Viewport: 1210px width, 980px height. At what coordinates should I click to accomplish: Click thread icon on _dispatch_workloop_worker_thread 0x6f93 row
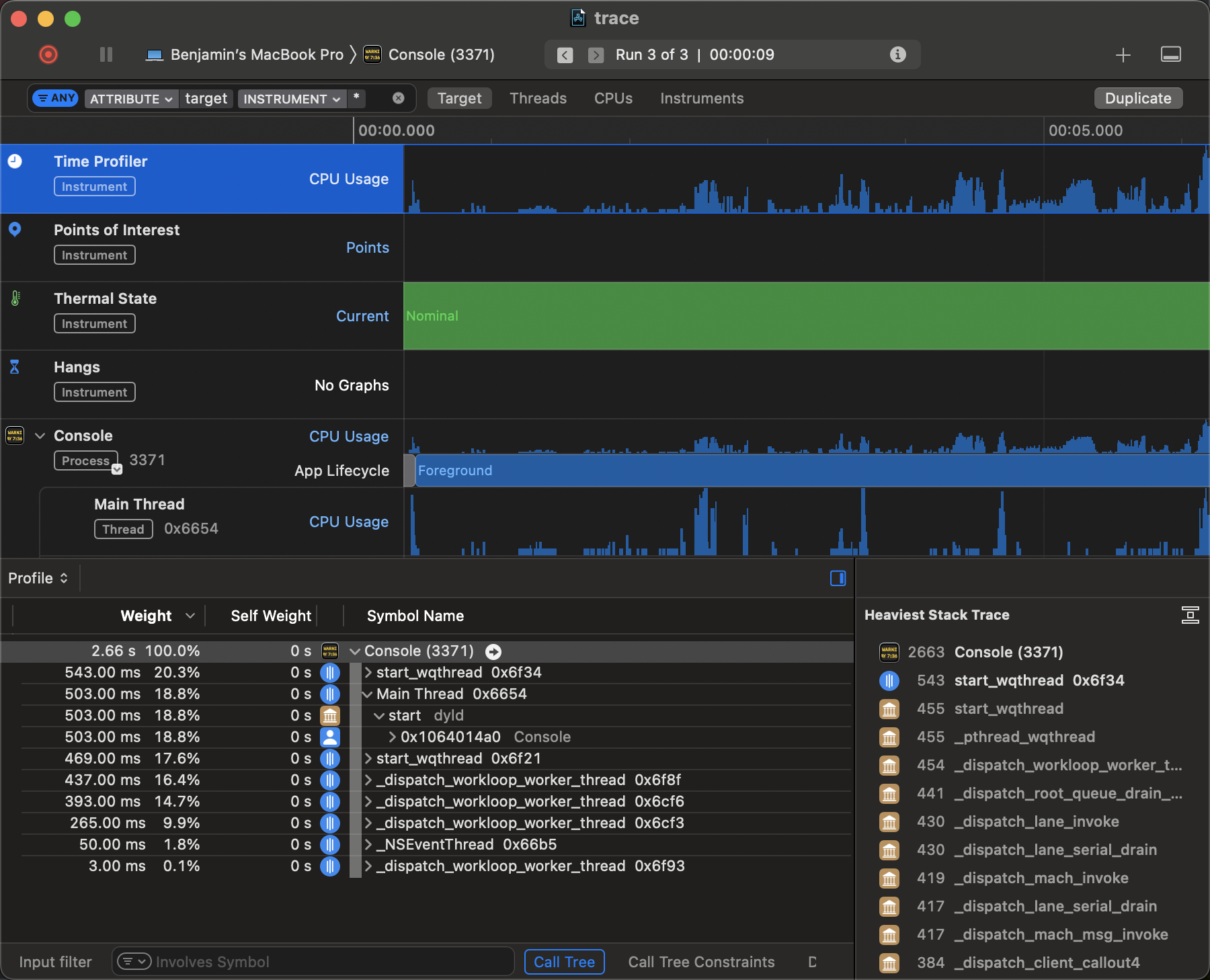tap(330, 866)
